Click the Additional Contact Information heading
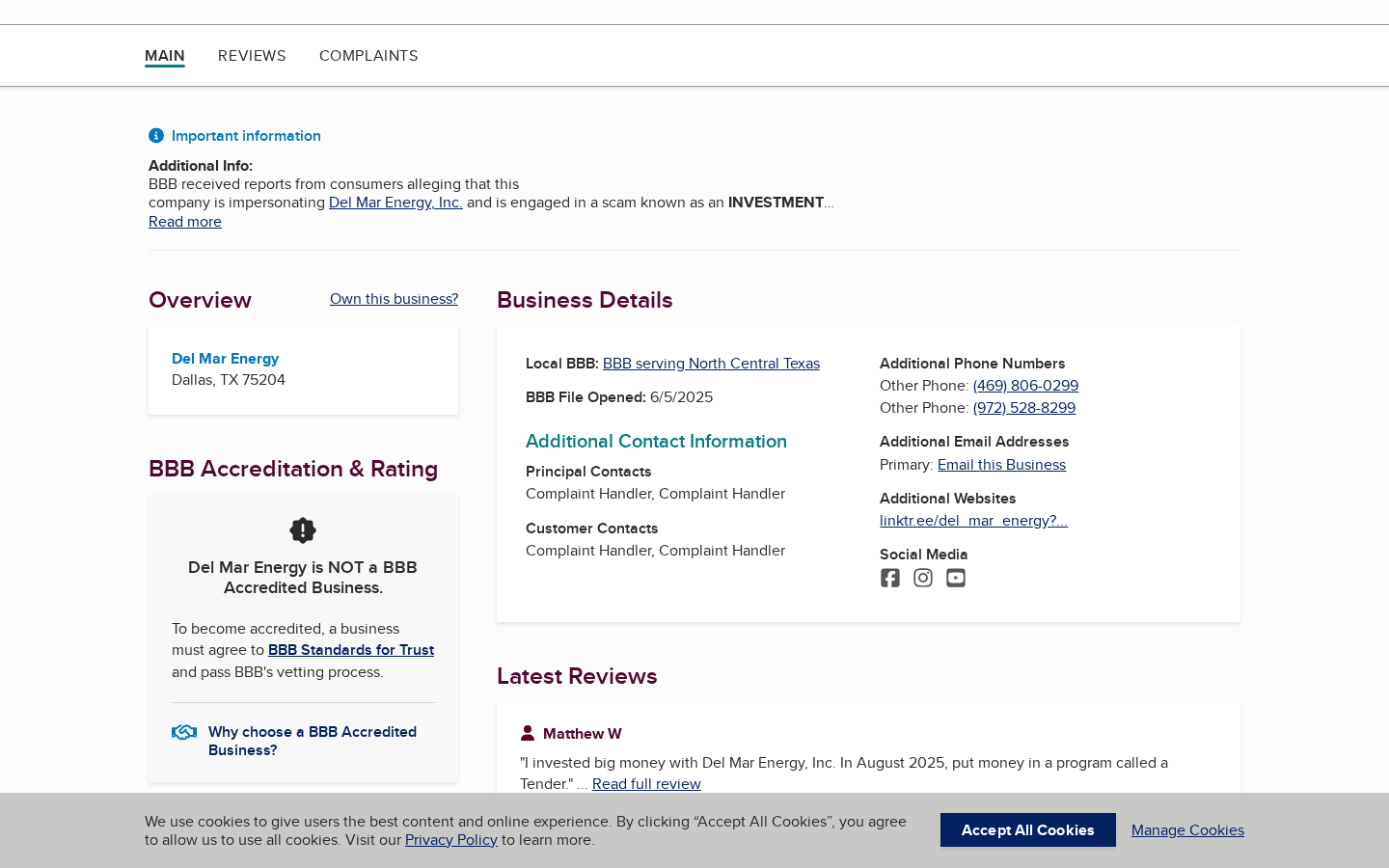Image resolution: width=1389 pixels, height=868 pixels. (x=656, y=441)
